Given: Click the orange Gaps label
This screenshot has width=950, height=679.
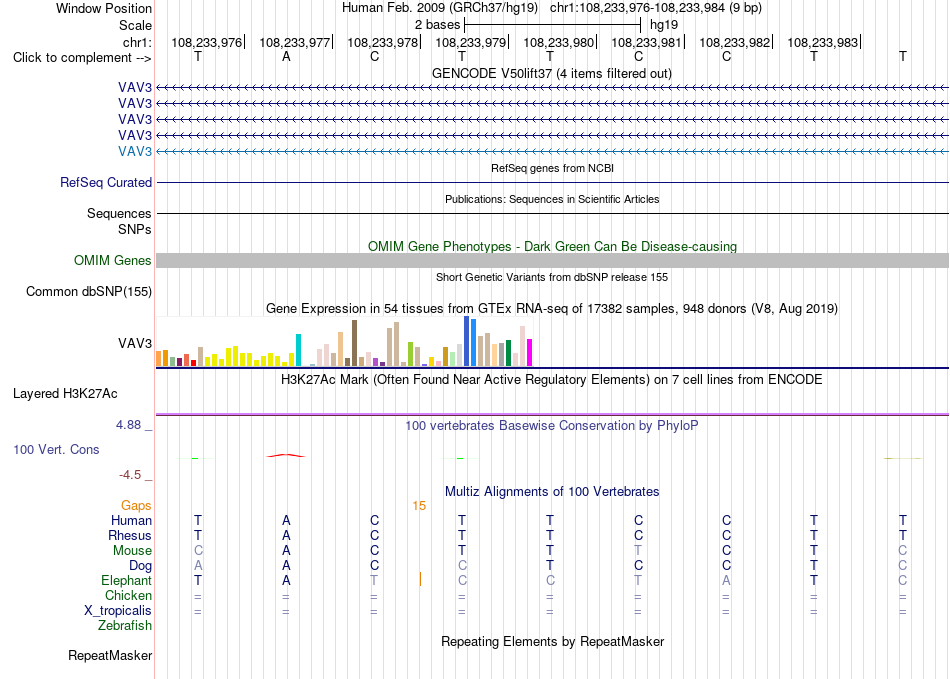Looking at the screenshot, I should click(x=136, y=505).
